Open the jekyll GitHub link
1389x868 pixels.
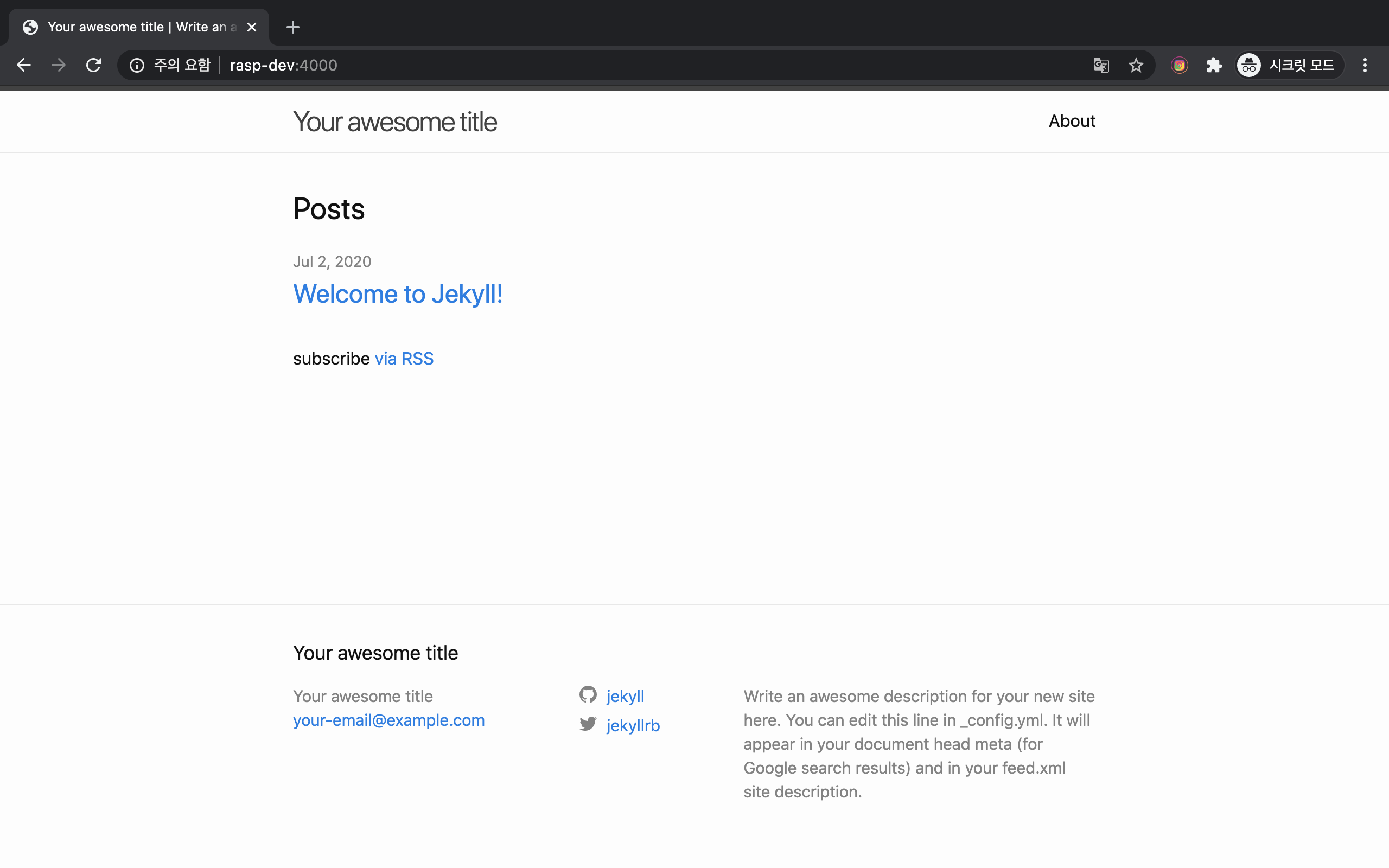pyautogui.click(x=625, y=697)
